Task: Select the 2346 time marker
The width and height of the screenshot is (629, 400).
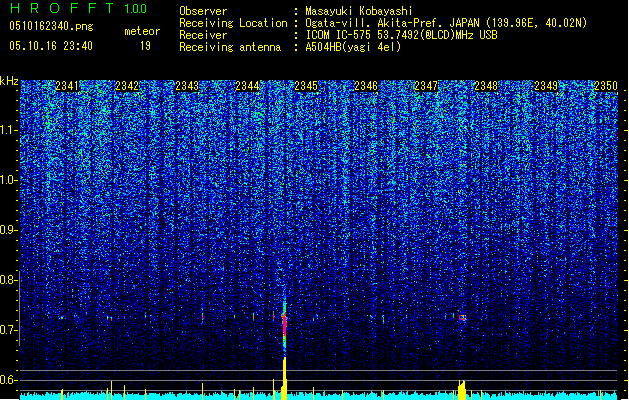Action: [x=366, y=86]
